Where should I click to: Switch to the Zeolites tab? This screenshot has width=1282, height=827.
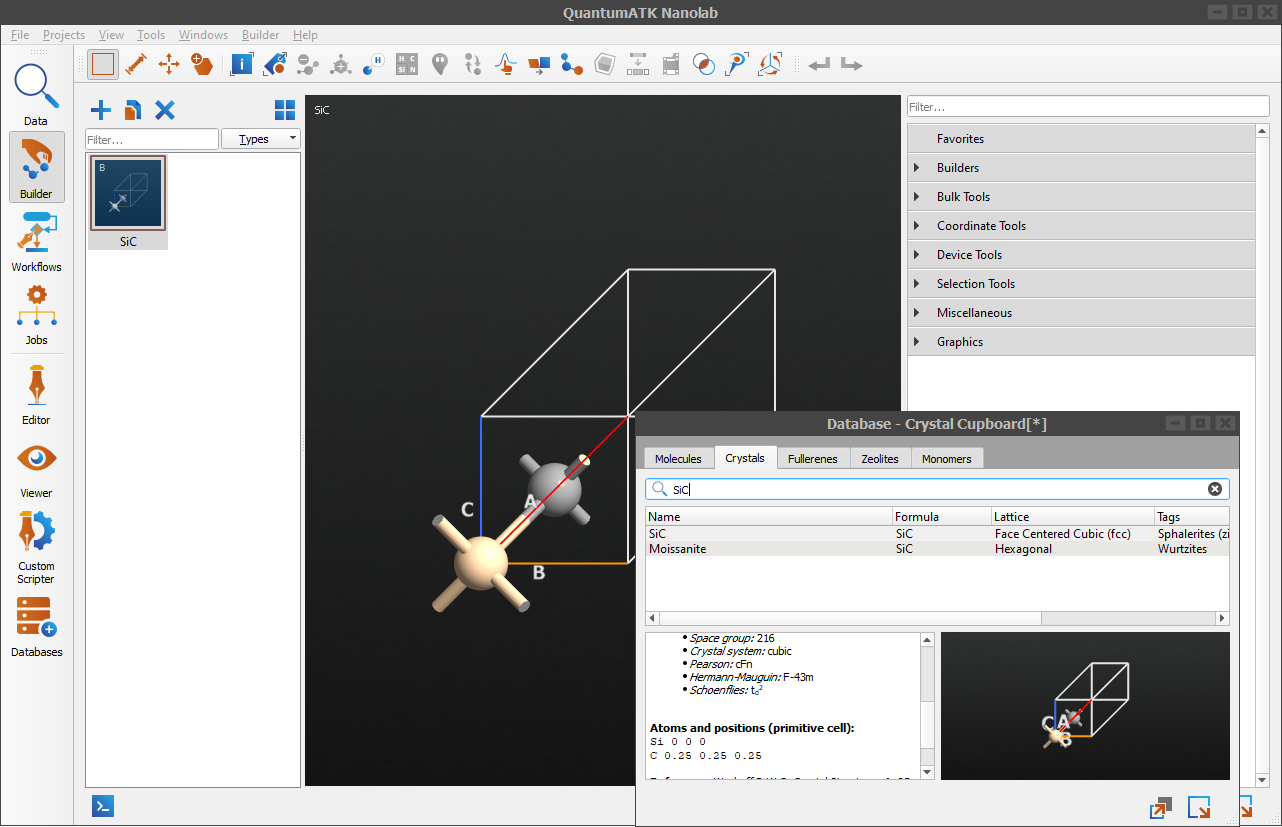(x=880, y=459)
